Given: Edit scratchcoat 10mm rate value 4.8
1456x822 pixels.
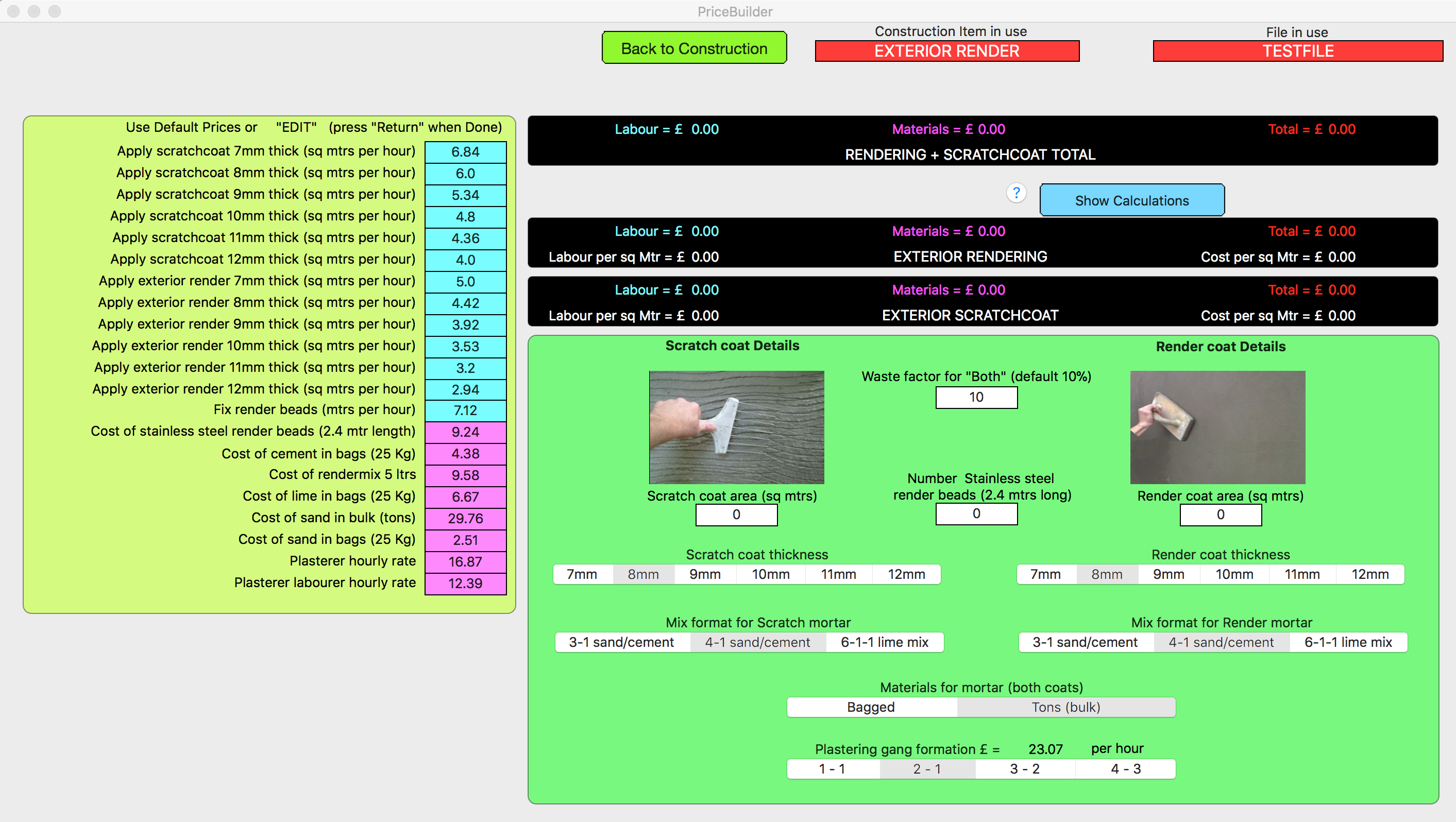Looking at the screenshot, I should coord(465,216).
